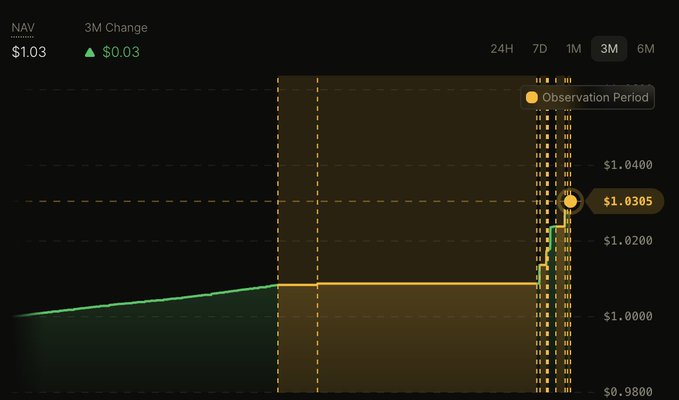Switch chart to 6M range

pos(646,49)
